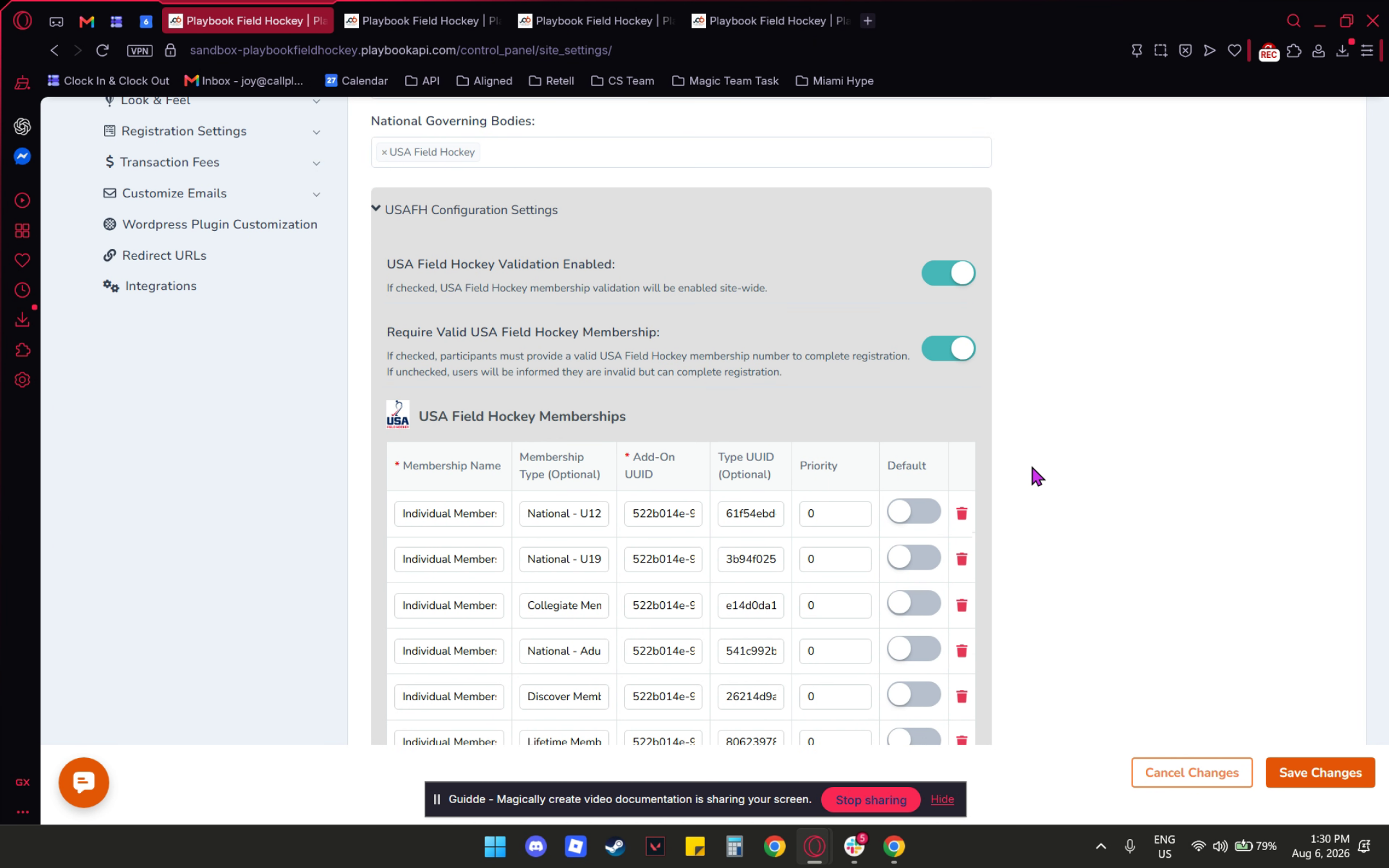Screen dimensions: 1389x868
Task: Open the Calendar bookmark
Action: [356, 81]
